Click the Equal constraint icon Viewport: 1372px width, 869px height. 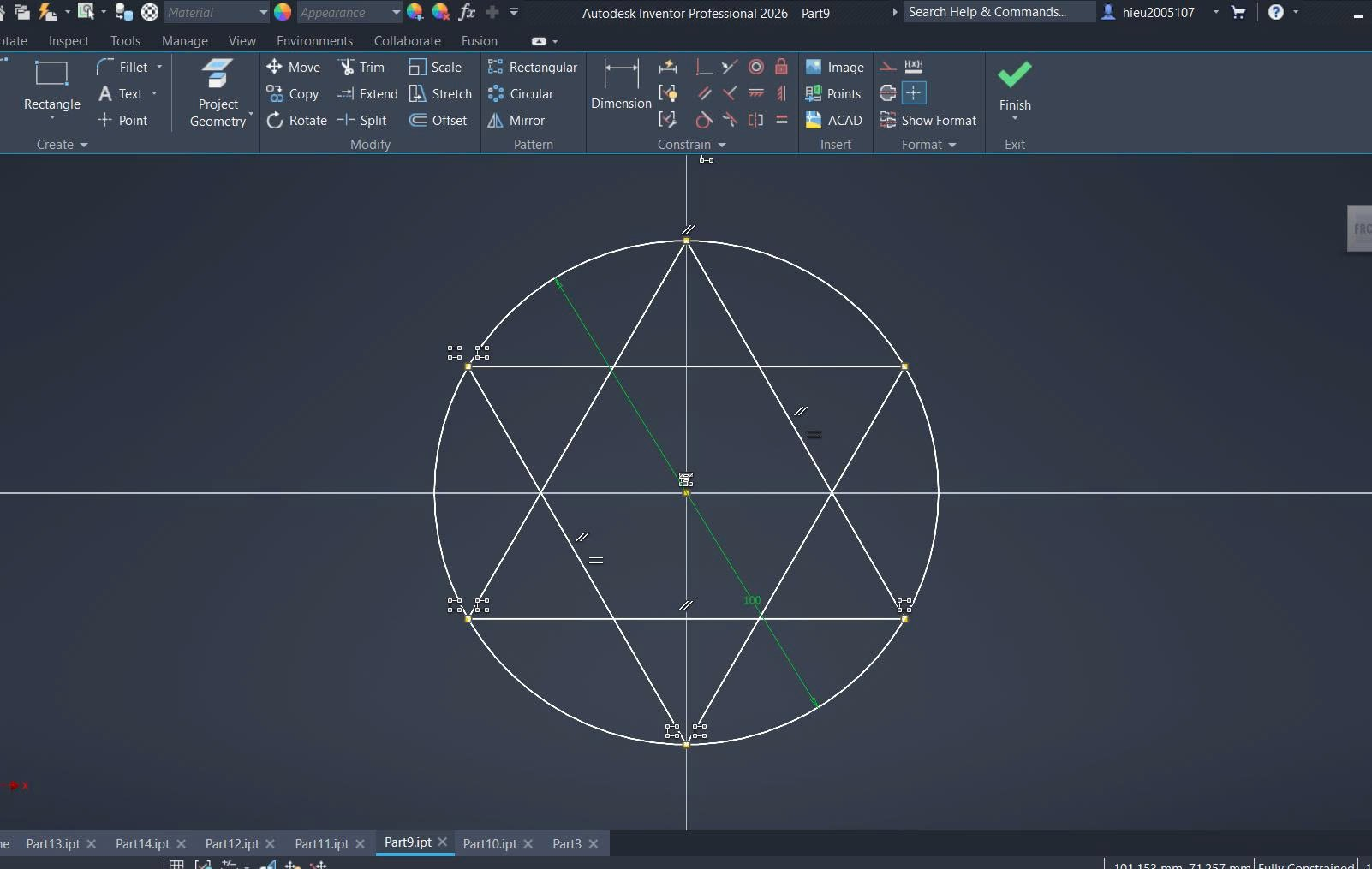pos(781,121)
